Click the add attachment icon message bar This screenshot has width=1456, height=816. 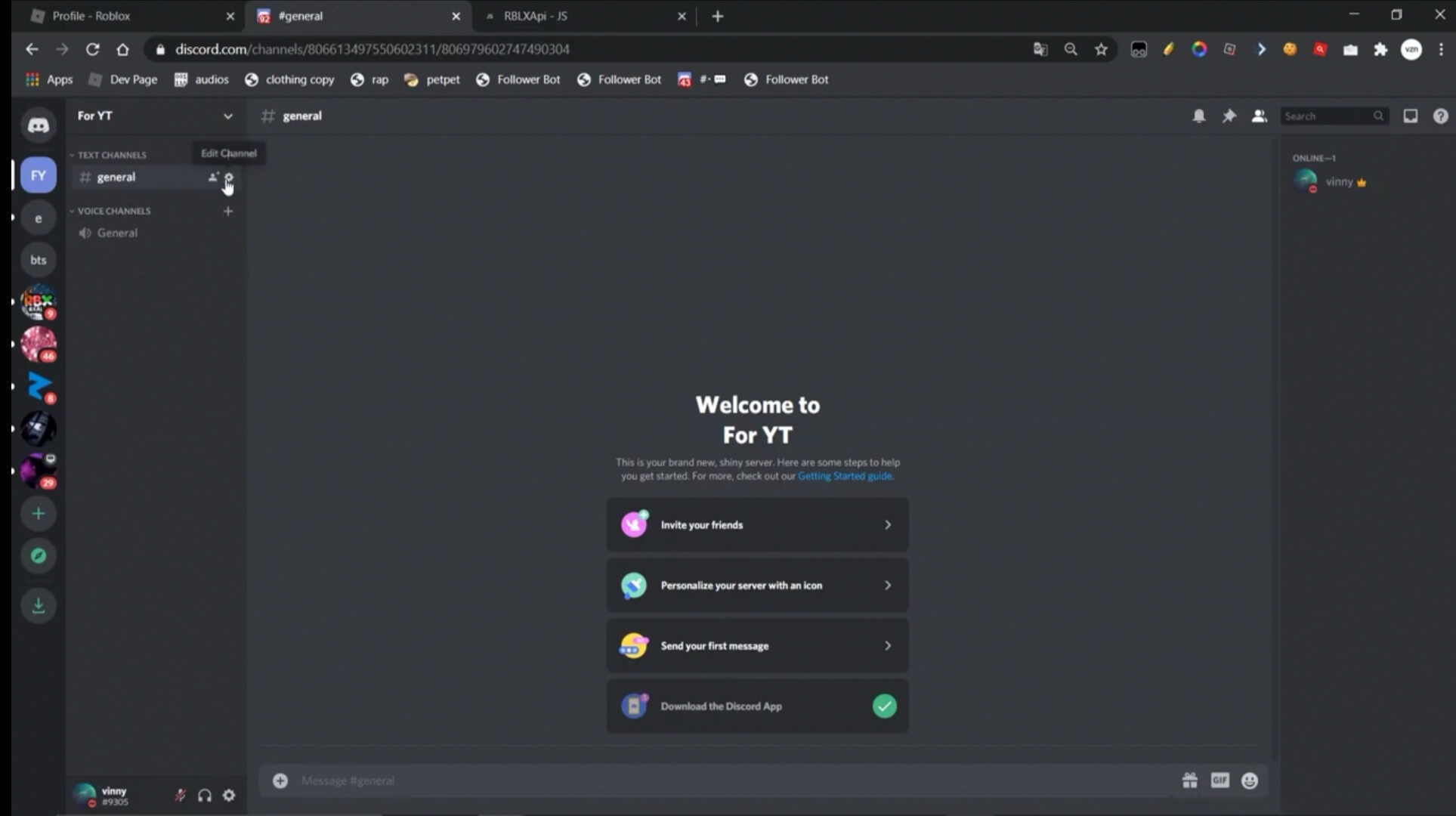281,780
